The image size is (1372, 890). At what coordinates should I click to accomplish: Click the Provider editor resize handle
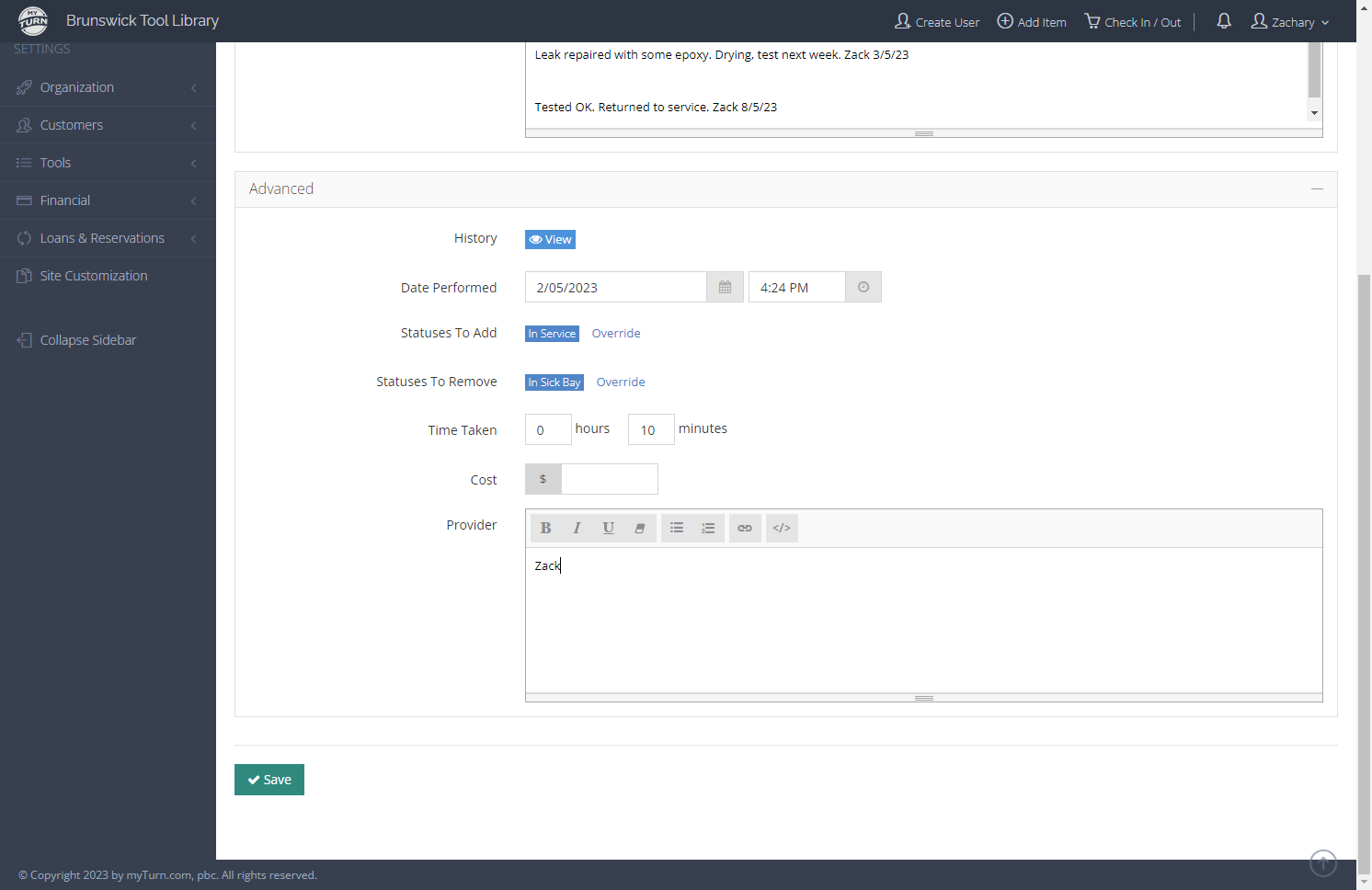(x=924, y=698)
